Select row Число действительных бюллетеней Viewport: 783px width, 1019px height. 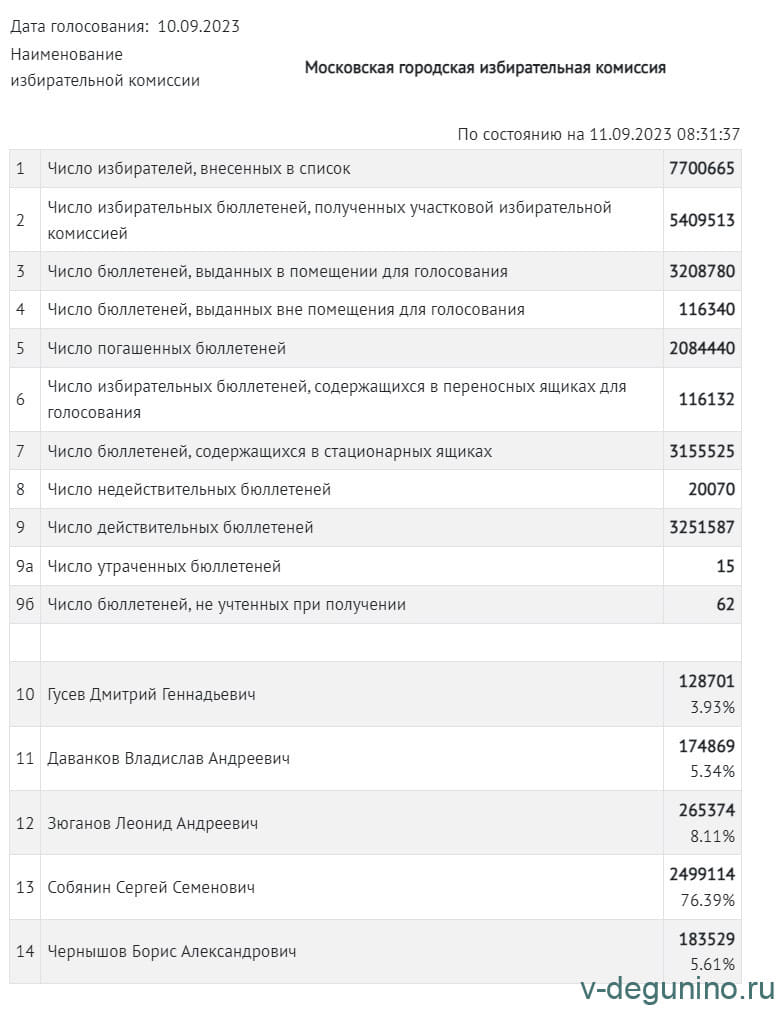click(x=180, y=528)
